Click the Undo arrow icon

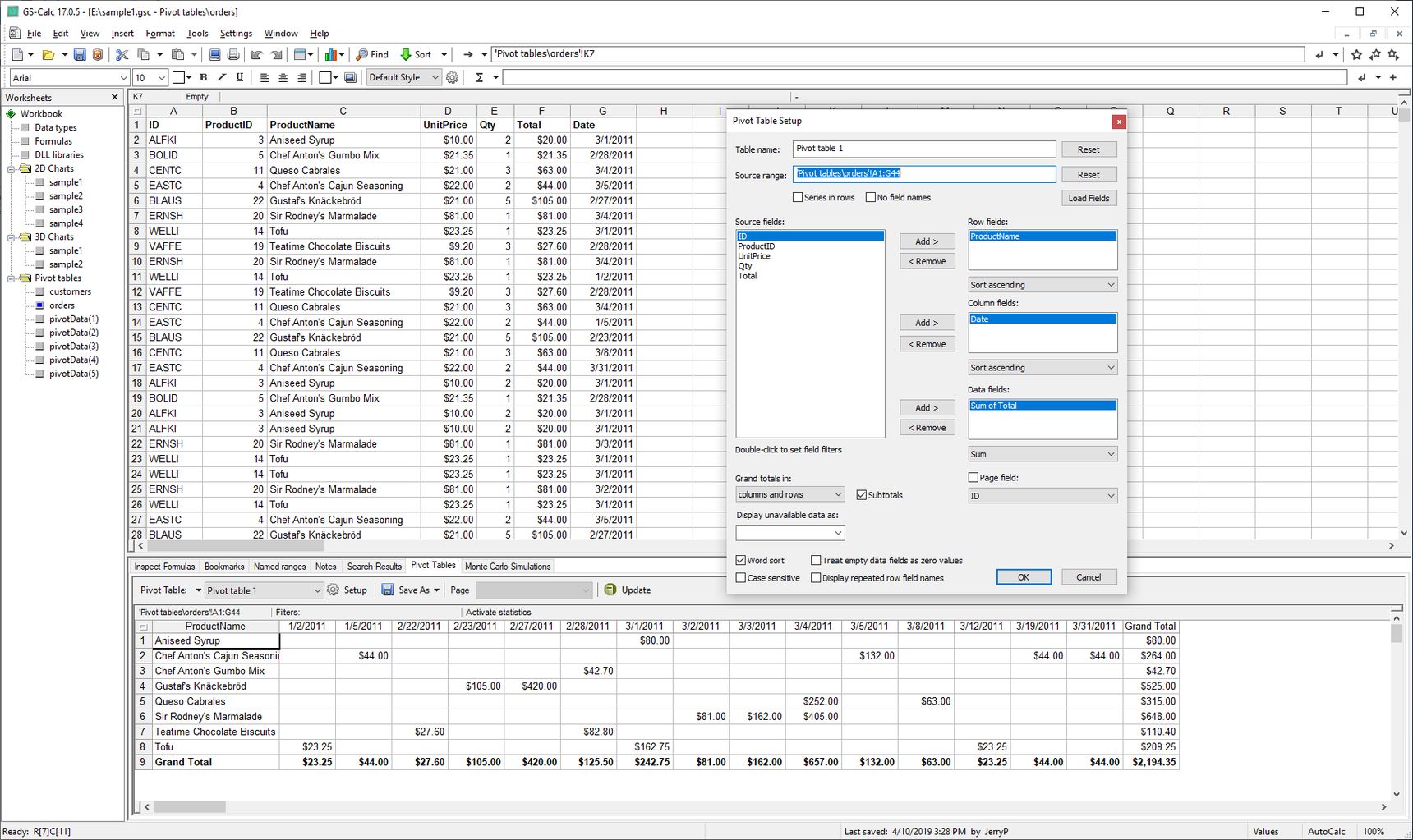(x=256, y=54)
